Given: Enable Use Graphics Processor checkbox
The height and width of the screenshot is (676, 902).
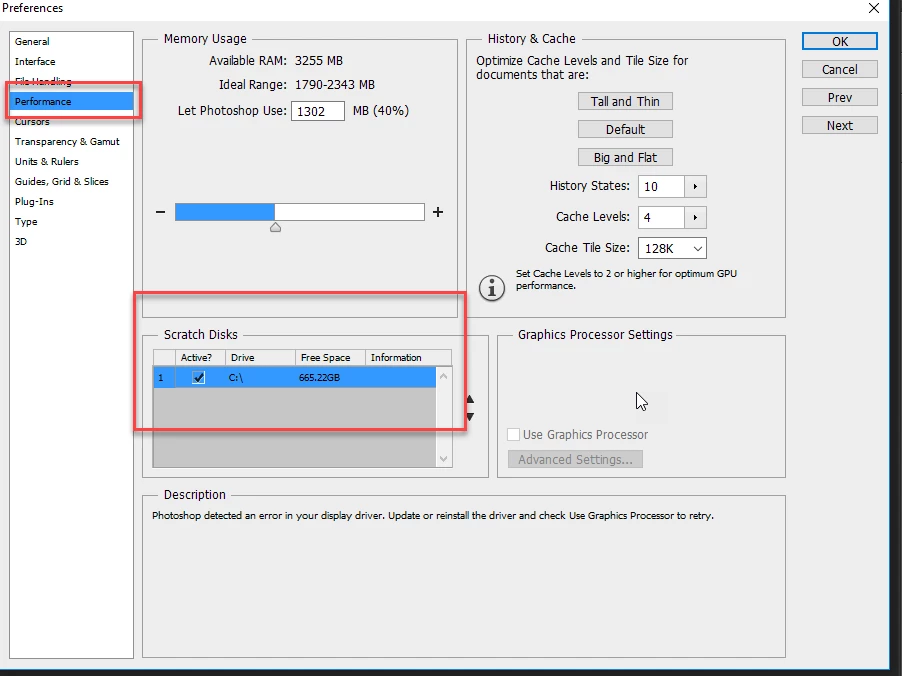Looking at the screenshot, I should 514,434.
